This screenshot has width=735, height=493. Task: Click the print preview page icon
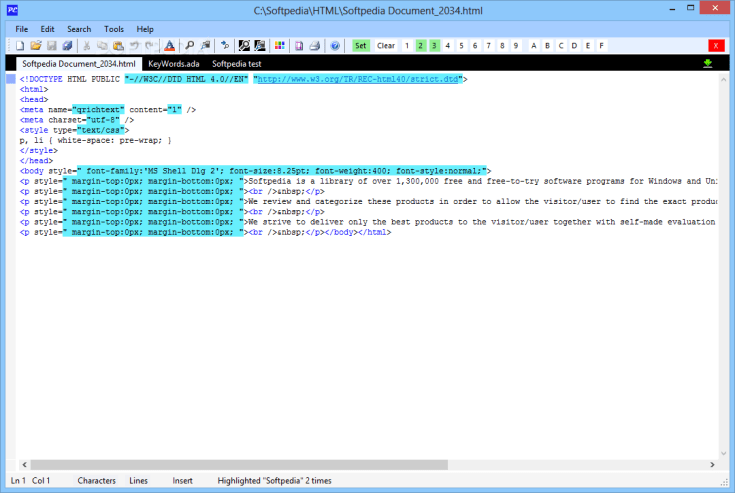[x=299, y=45]
